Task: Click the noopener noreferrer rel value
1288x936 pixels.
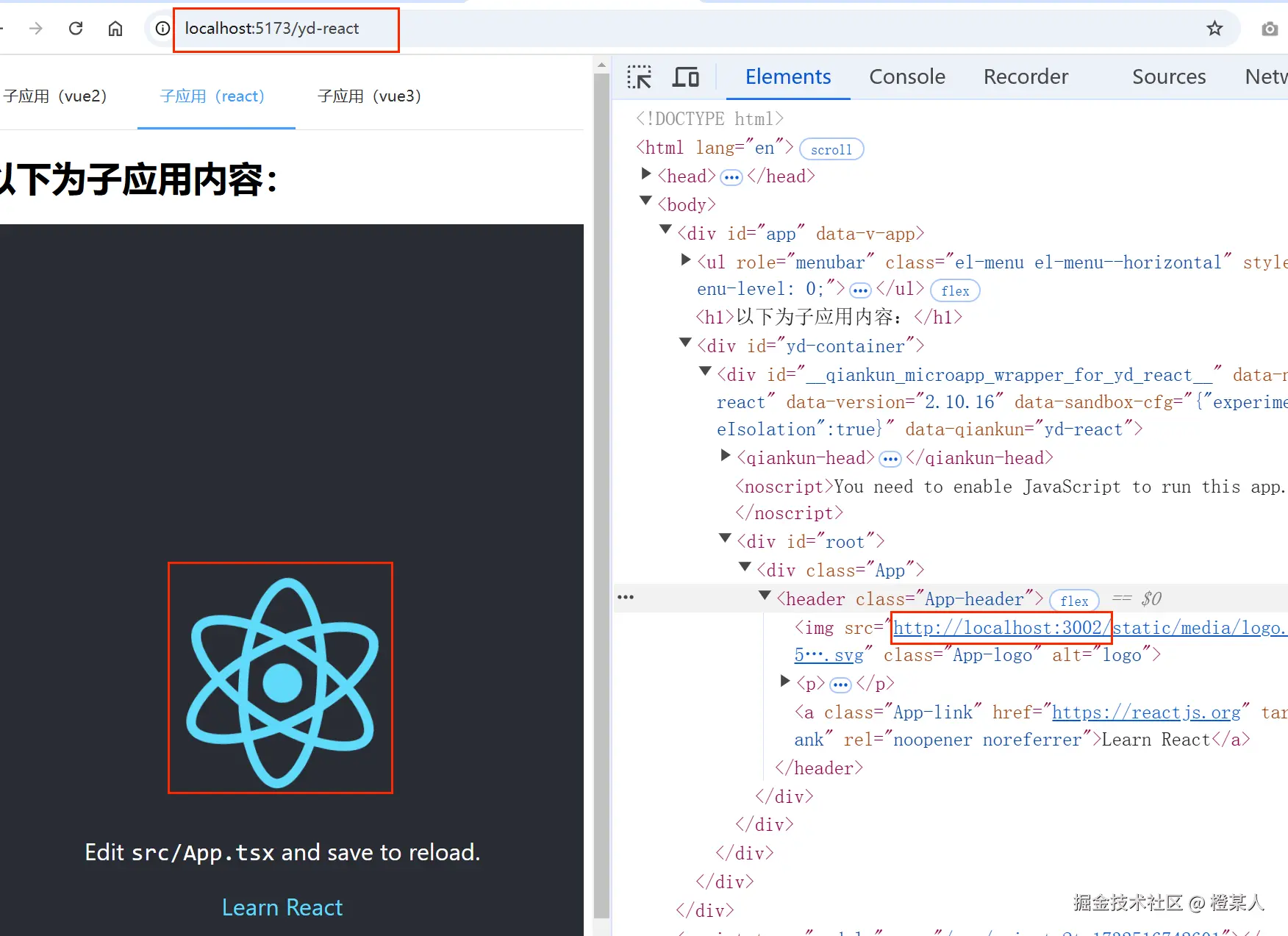Action: click(987, 740)
